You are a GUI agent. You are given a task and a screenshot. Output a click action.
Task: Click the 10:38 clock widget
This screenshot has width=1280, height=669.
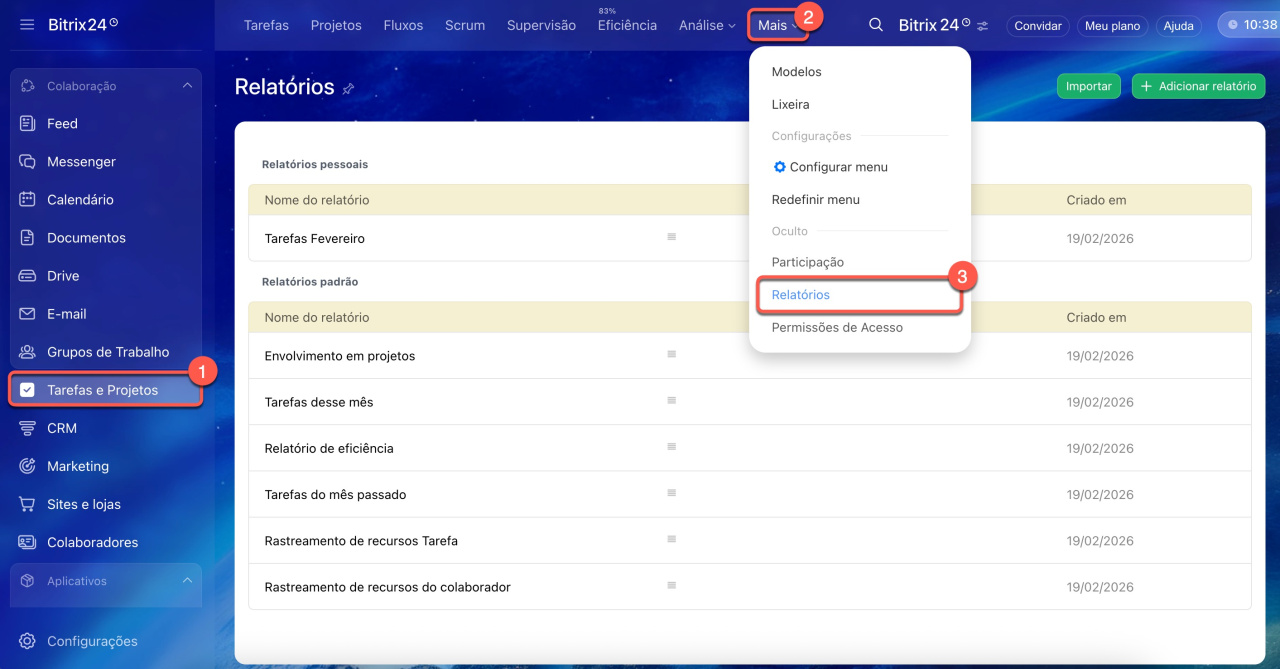click(x=1250, y=25)
